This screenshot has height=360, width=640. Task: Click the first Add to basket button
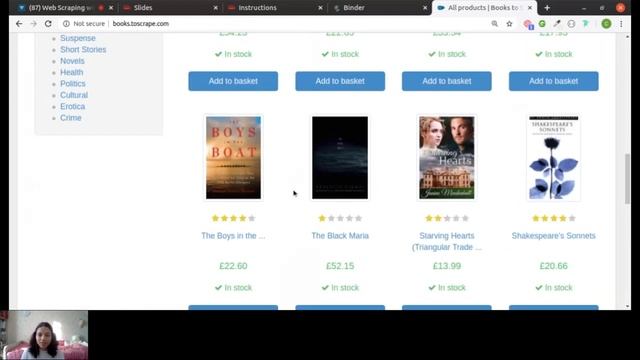point(233,81)
